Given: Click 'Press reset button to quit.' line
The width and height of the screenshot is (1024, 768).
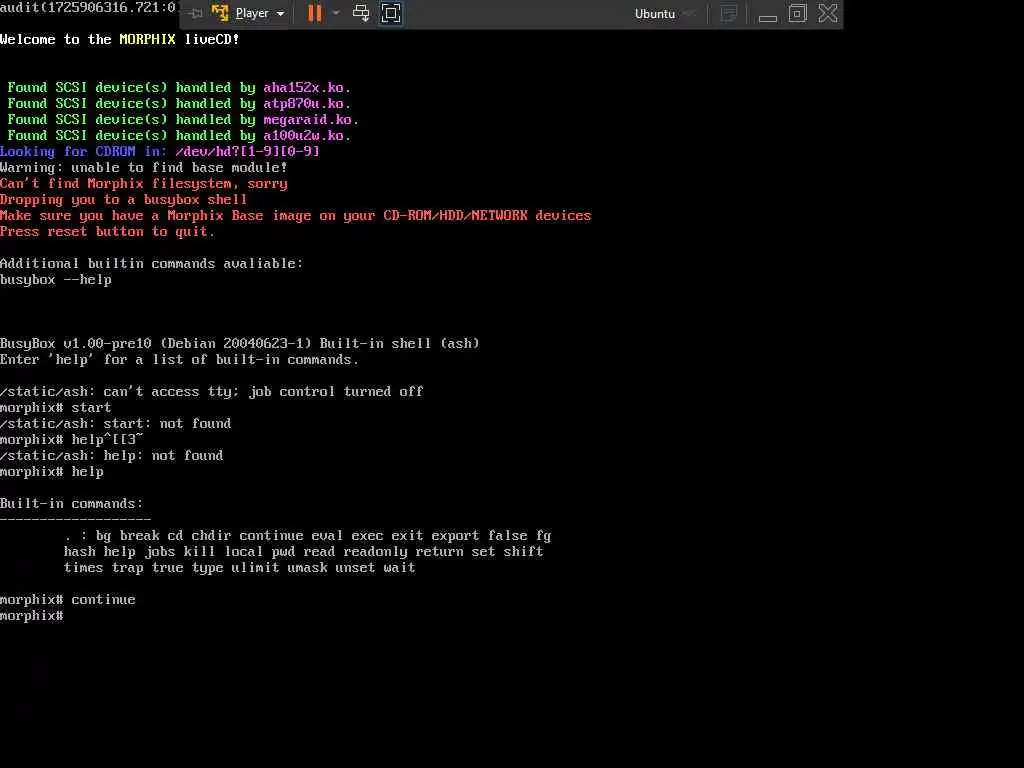Looking at the screenshot, I should [x=107, y=232].
